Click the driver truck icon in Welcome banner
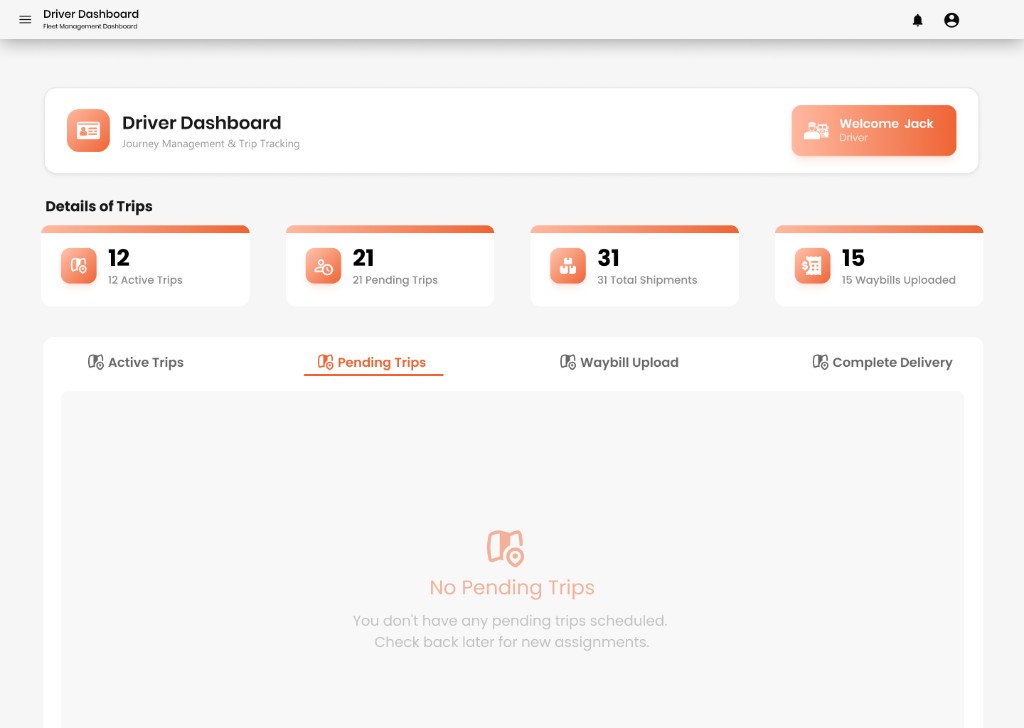 point(816,131)
